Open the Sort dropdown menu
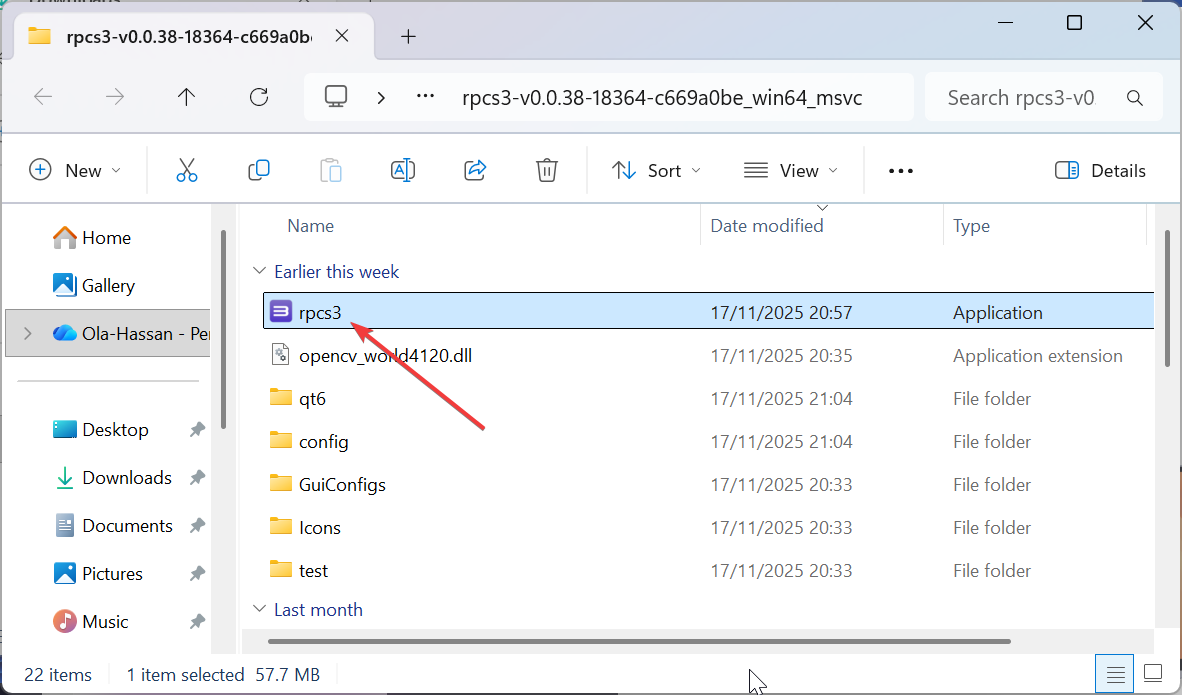Viewport: 1182px width, 695px height. [x=656, y=170]
